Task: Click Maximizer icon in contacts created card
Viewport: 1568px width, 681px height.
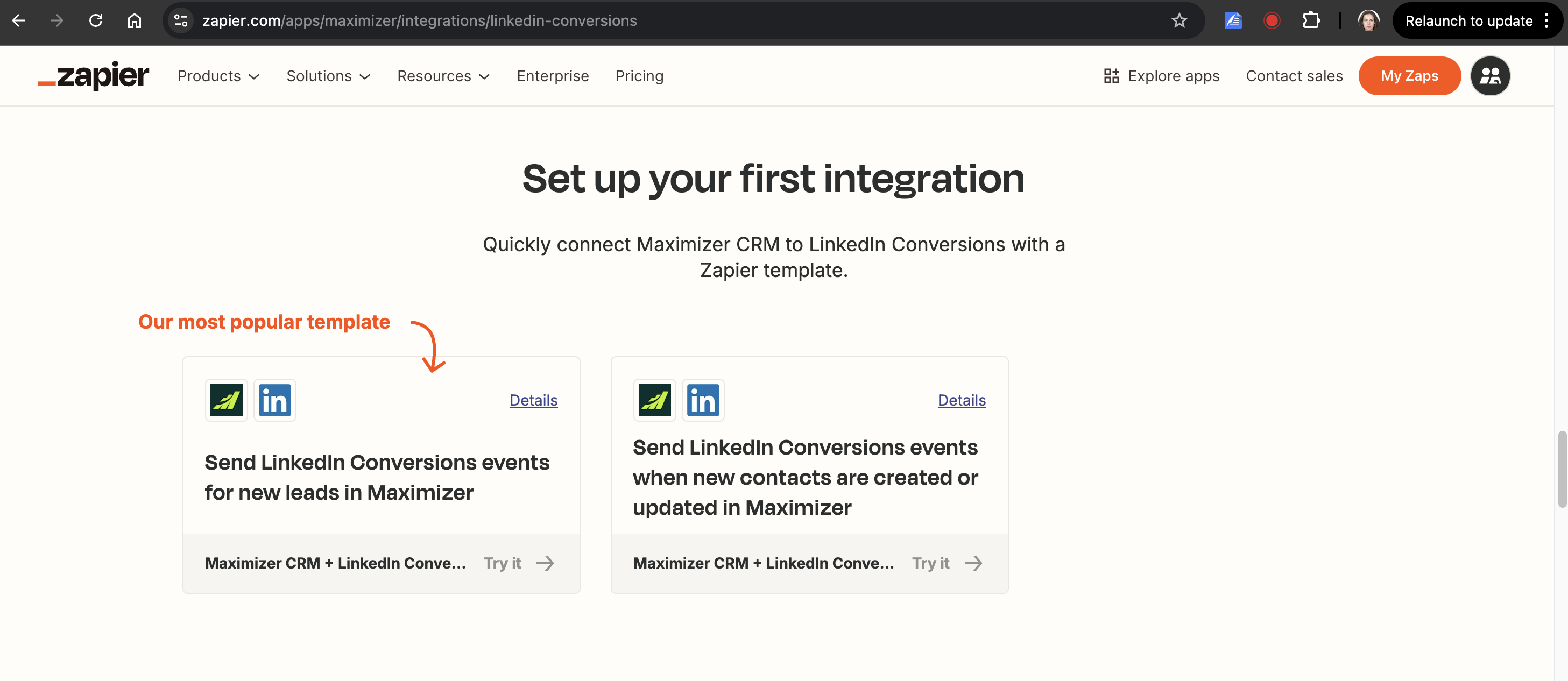Action: pyautogui.click(x=655, y=400)
